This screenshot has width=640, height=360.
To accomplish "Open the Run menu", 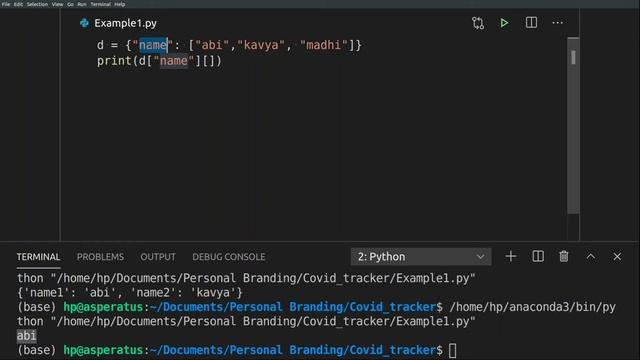I will pyautogui.click(x=82, y=4).
